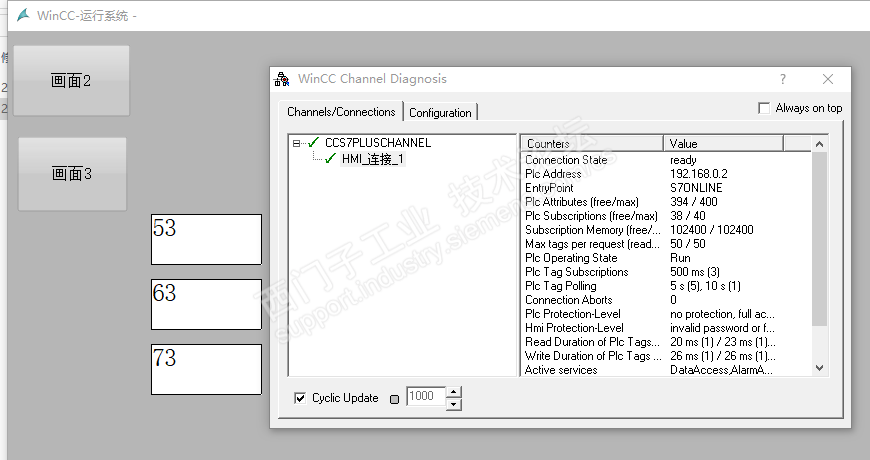This screenshot has height=460, width=870.
Task: Switch to the Configuration tab
Action: tap(441, 113)
